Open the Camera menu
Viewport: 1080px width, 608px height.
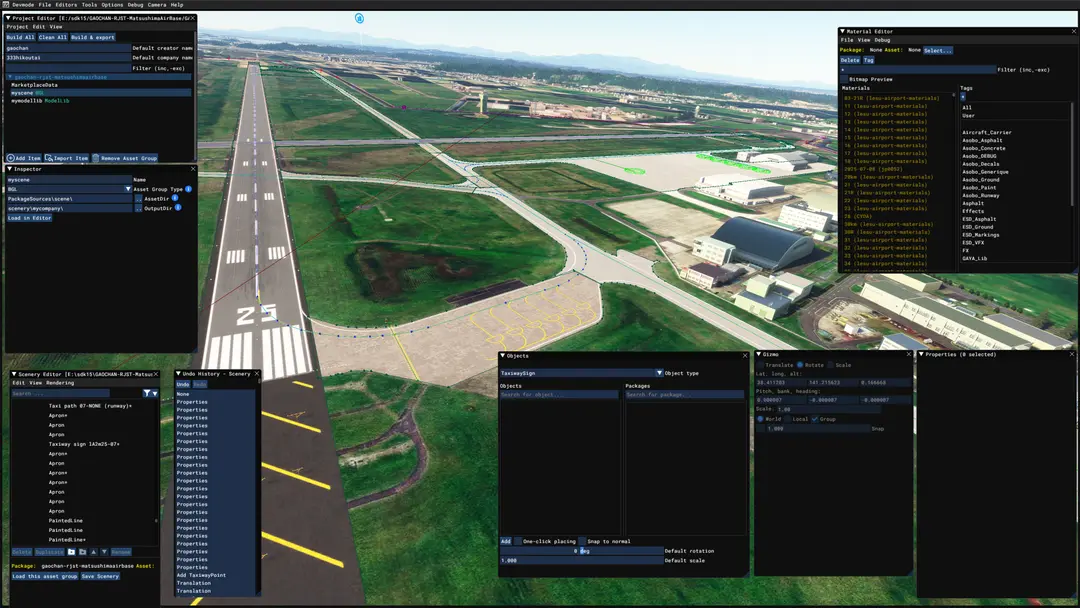[x=157, y=5]
